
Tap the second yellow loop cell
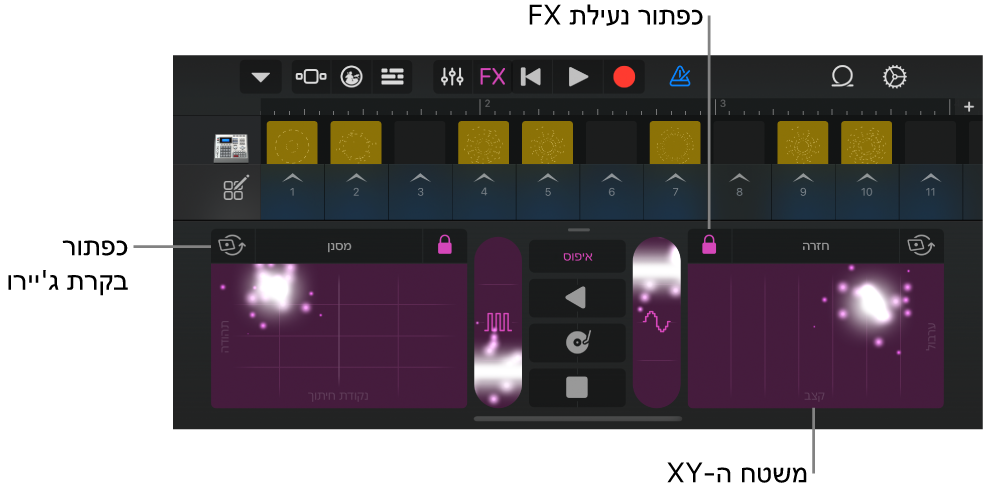[x=356, y=142]
